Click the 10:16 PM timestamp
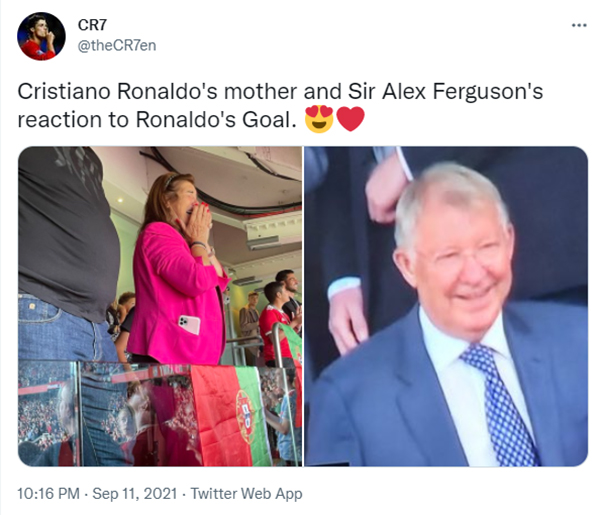The image size is (600, 515). pos(49,494)
